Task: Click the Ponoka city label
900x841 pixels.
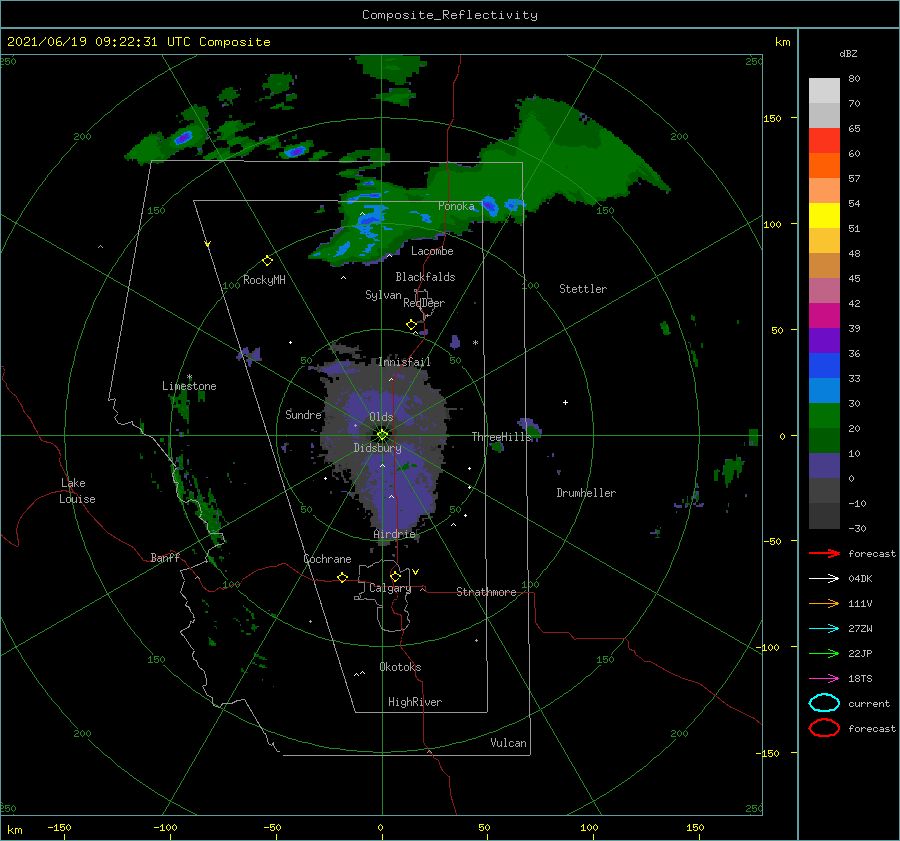Action: 456,206
